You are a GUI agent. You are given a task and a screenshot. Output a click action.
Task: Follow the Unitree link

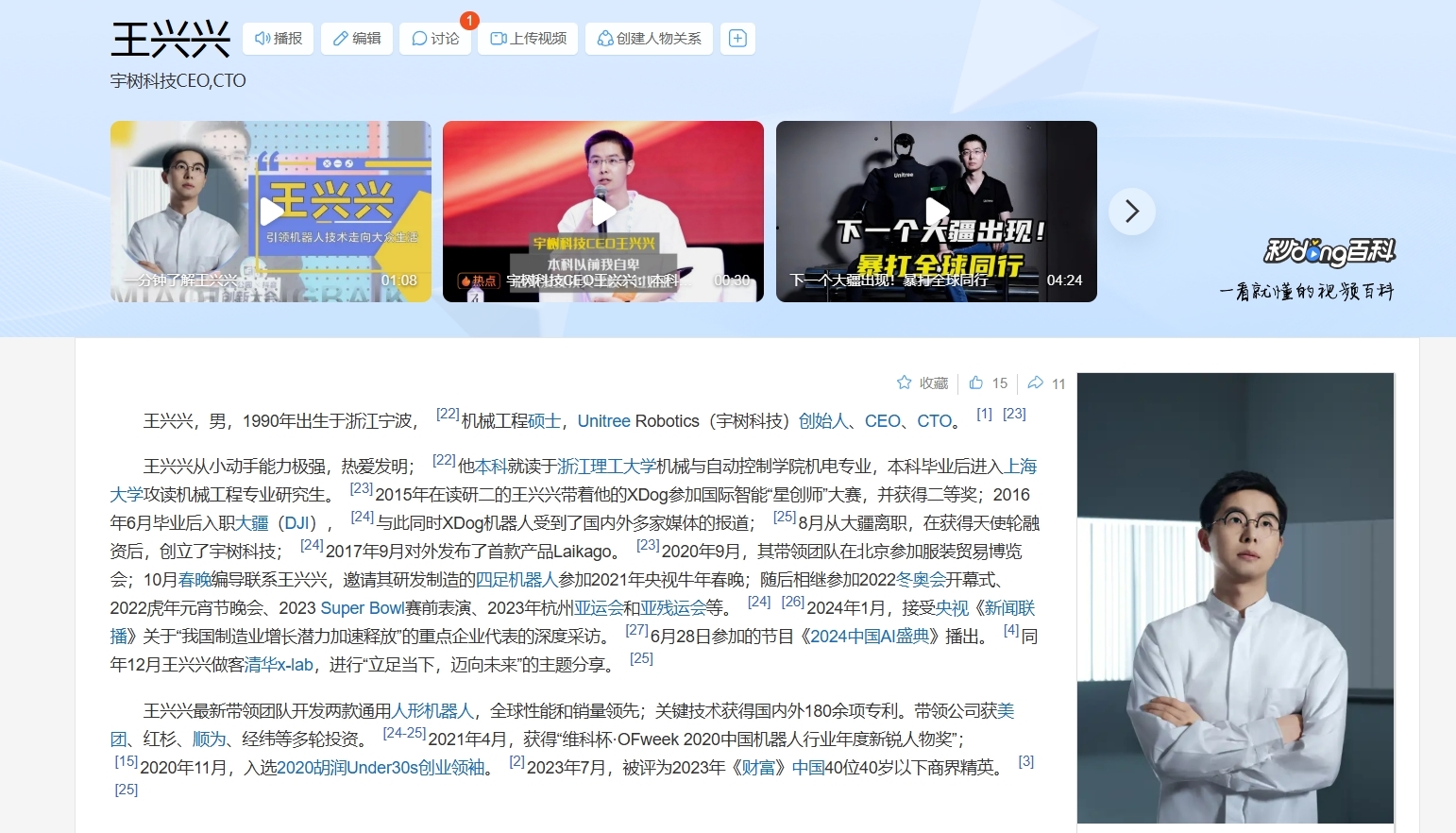click(x=603, y=421)
